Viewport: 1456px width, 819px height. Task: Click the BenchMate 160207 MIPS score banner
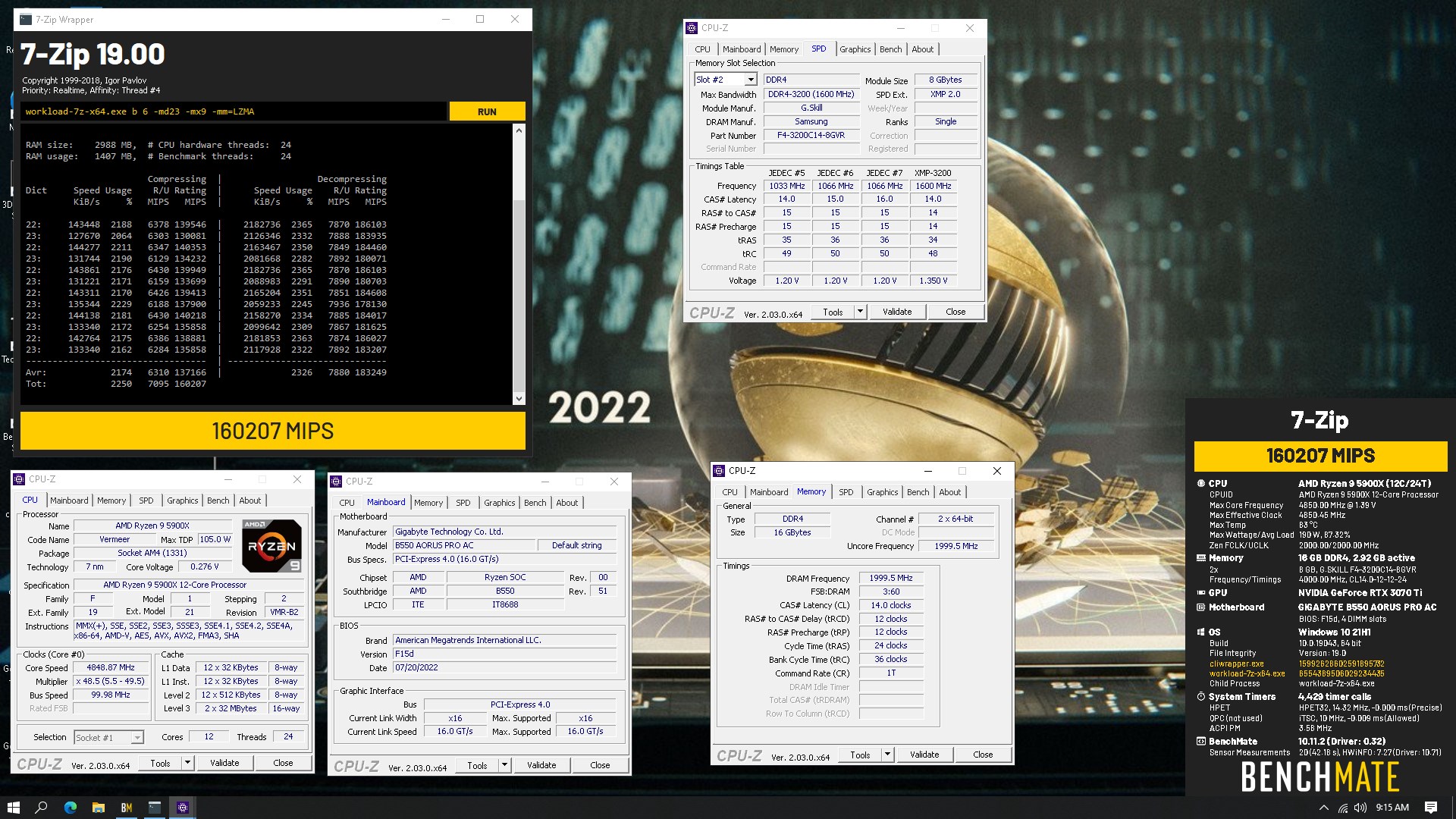1320,456
